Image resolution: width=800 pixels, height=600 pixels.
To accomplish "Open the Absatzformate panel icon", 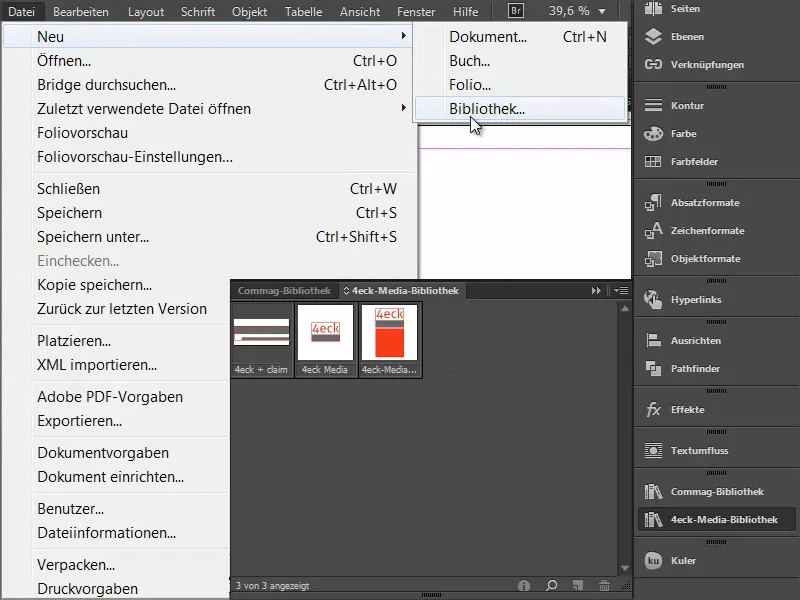I will coord(653,203).
